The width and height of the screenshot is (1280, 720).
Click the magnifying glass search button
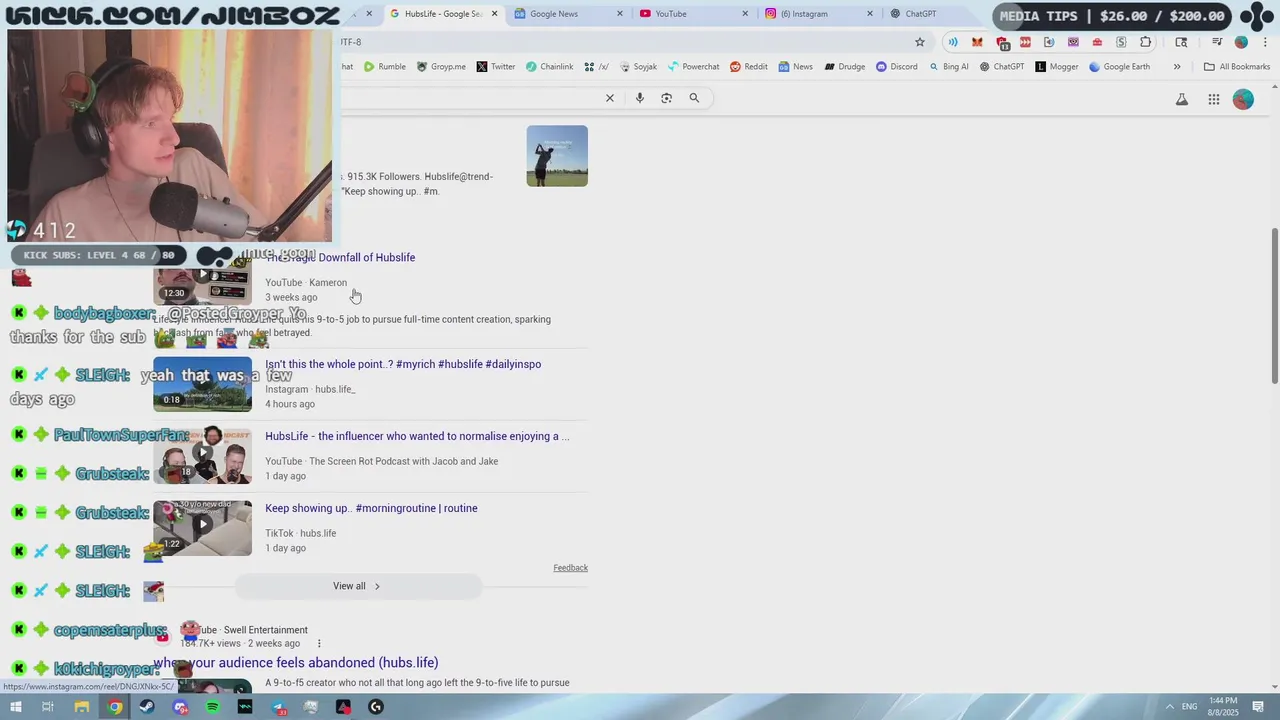(x=694, y=98)
